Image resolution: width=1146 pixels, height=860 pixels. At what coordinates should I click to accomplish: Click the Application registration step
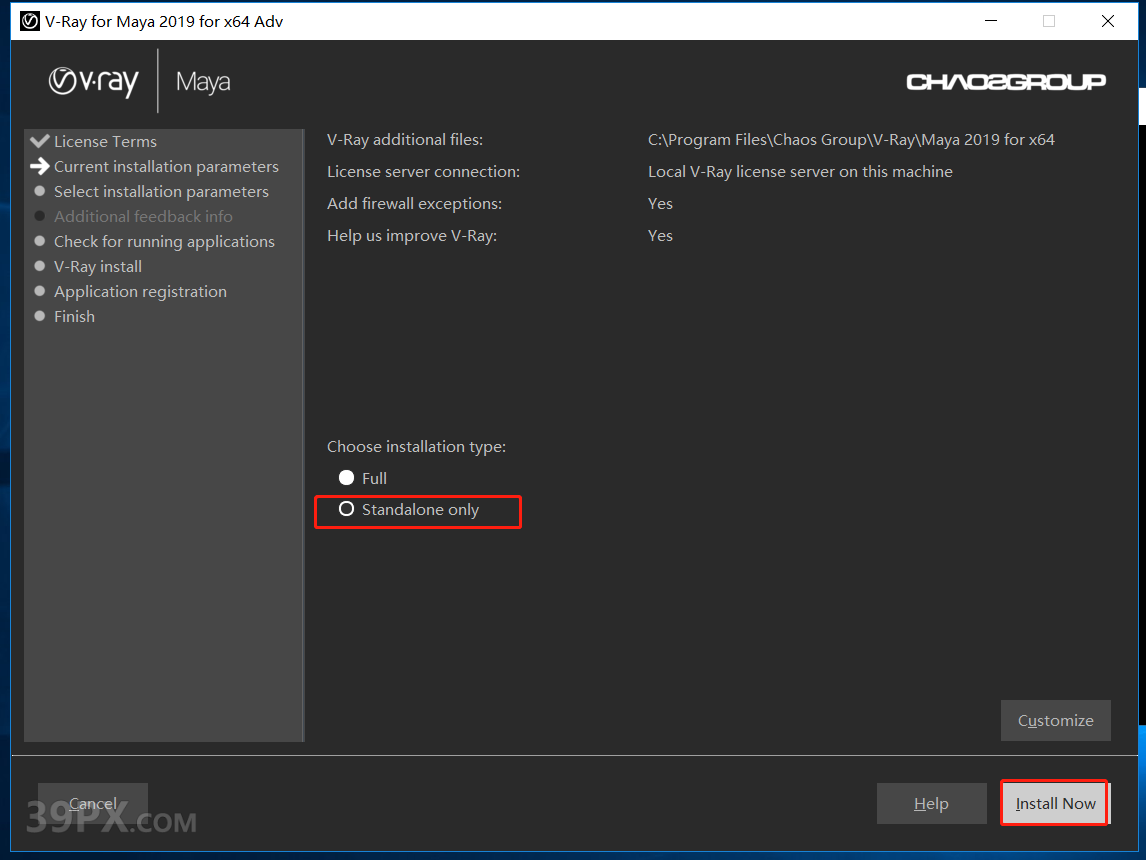coord(140,292)
